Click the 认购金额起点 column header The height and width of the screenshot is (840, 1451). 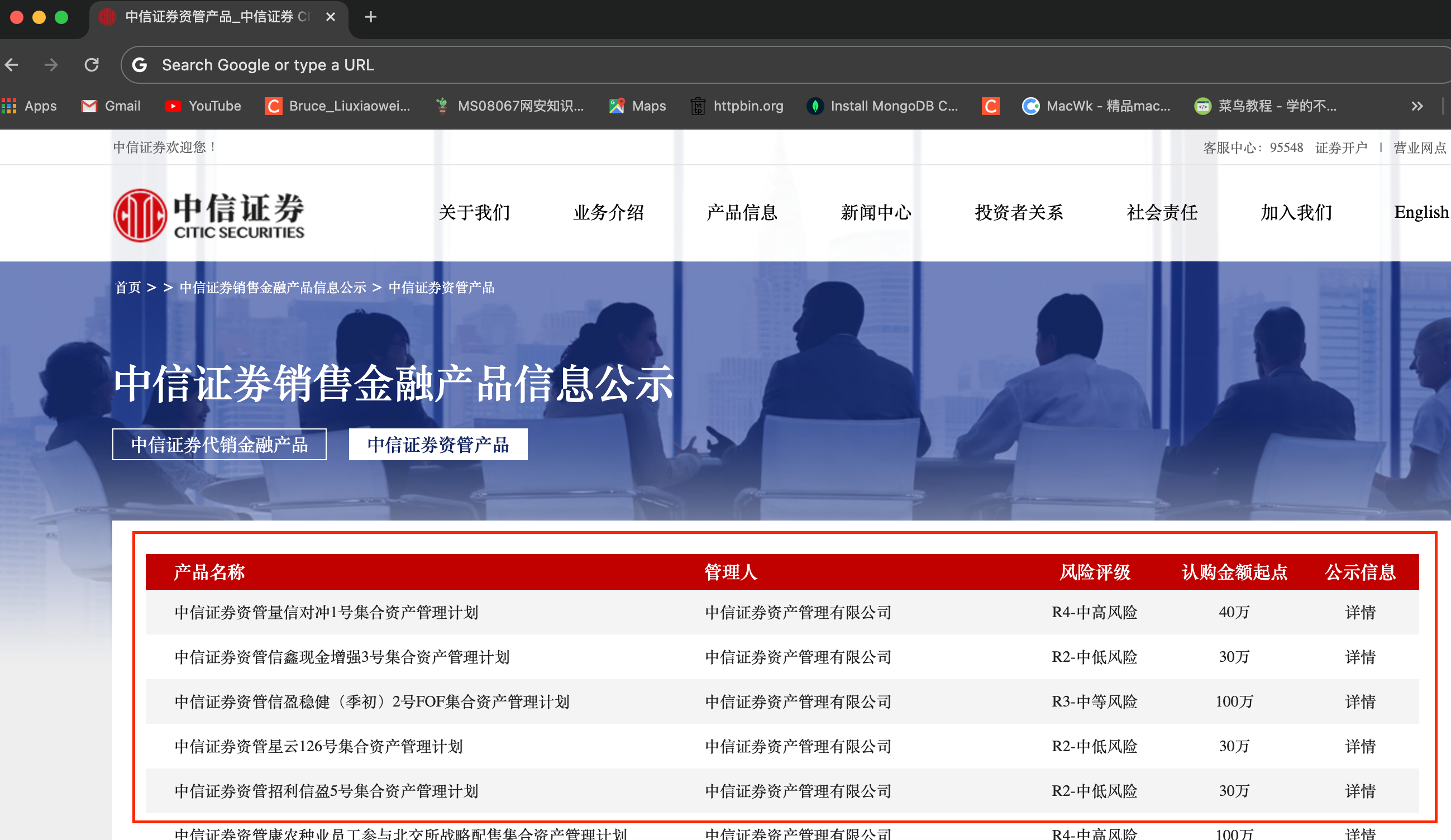pyautogui.click(x=1234, y=572)
